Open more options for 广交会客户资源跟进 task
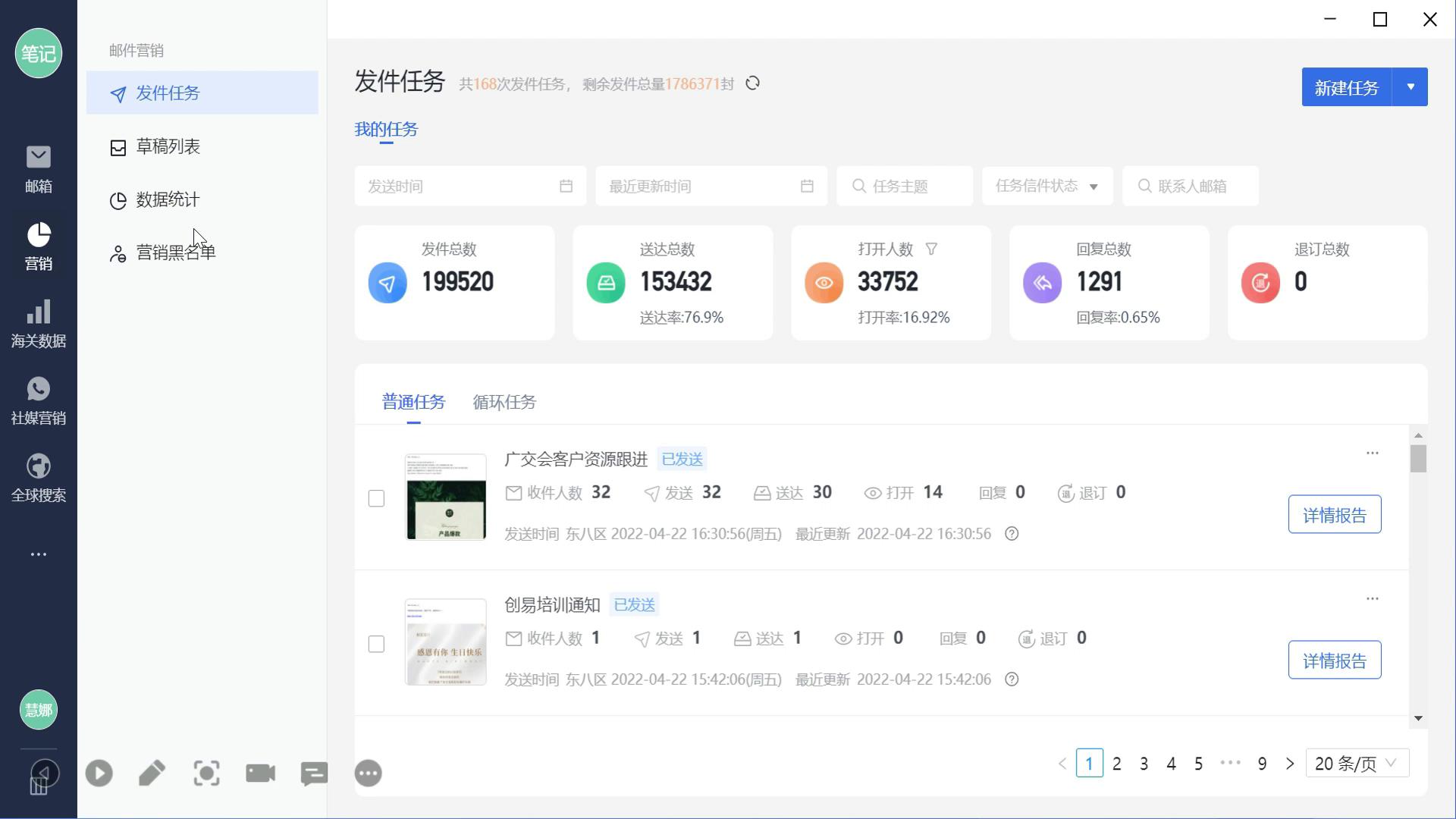The width and height of the screenshot is (1456, 819). click(1372, 453)
